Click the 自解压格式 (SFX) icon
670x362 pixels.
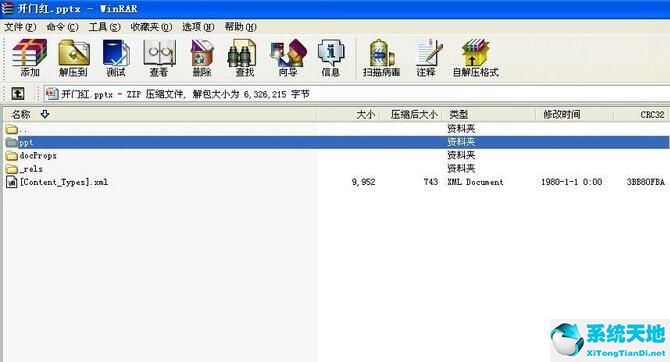pyautogui.click(x=476, y=58)
